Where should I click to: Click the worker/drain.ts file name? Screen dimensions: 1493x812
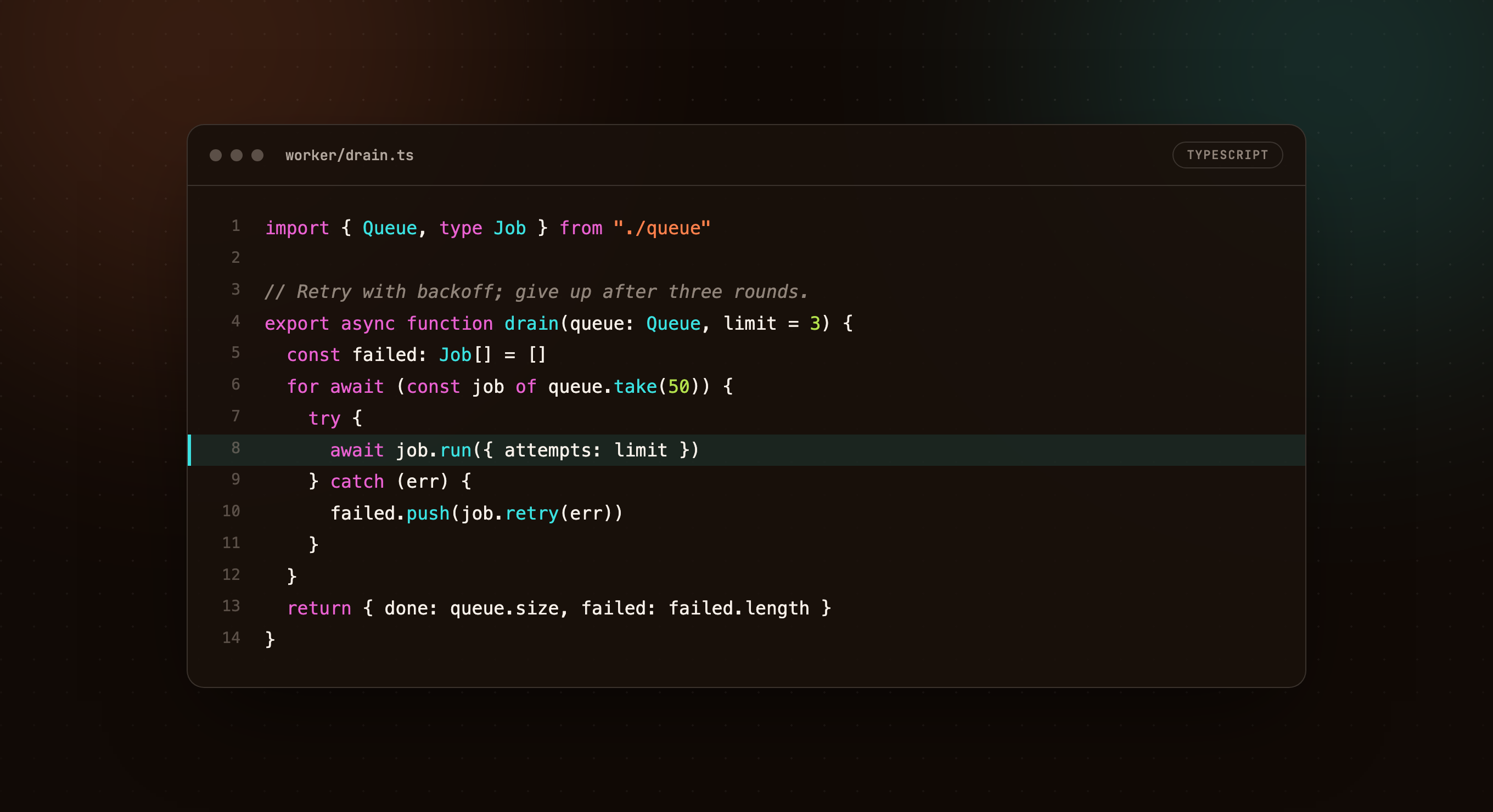350,155
